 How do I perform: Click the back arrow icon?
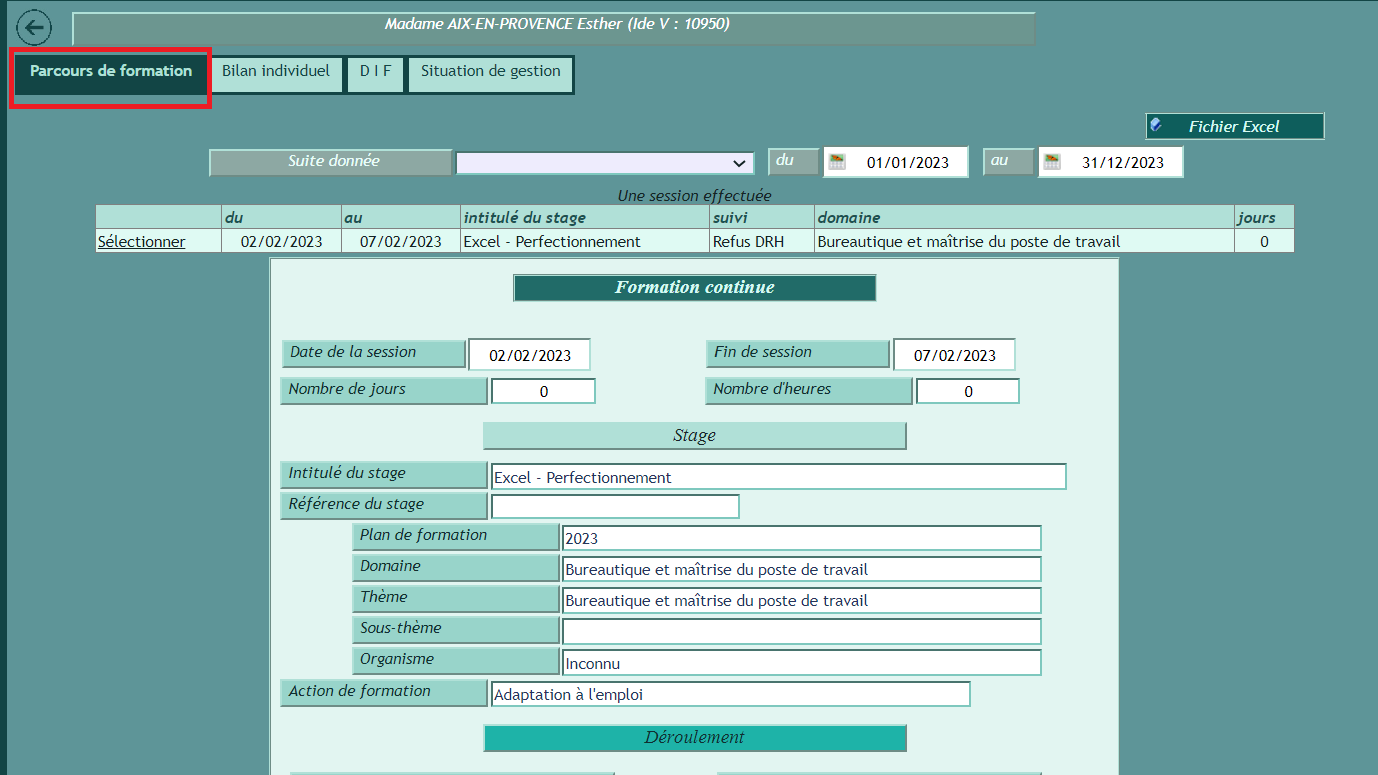pos(34,27)
